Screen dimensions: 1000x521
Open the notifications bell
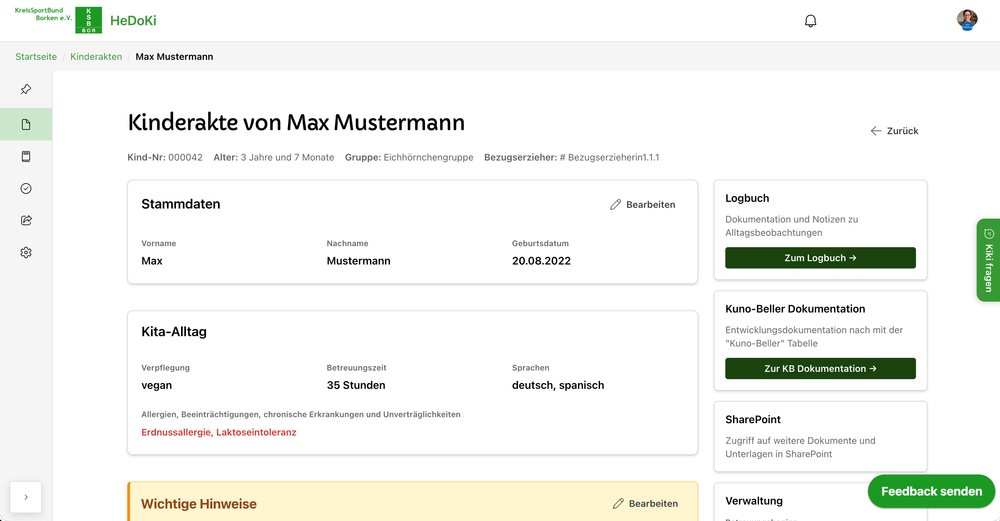[811, 21]
